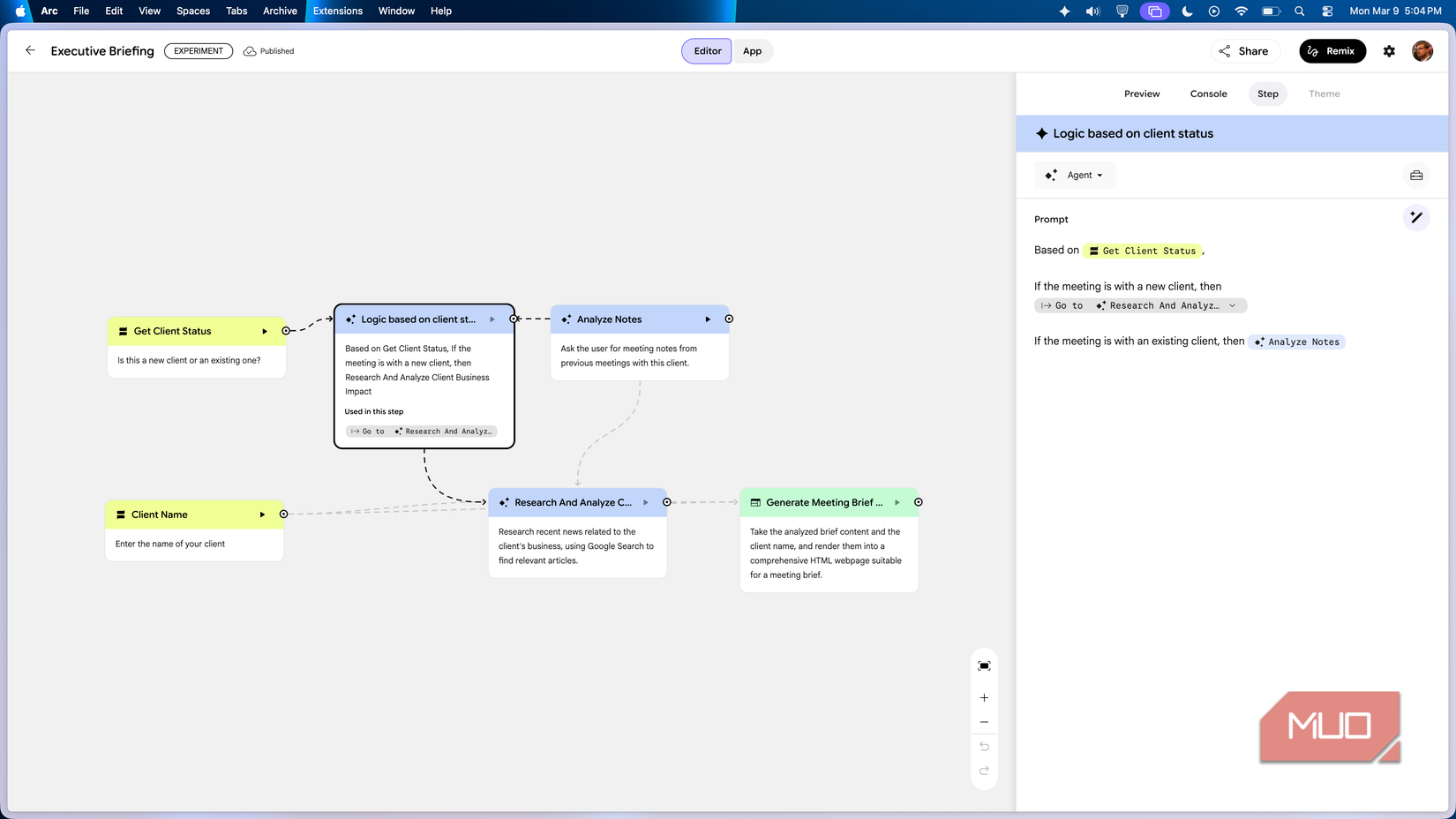The width and height of the screenshot is (1456, 819).
Task: Click the Share button
Action: (x=1245, y=50)
